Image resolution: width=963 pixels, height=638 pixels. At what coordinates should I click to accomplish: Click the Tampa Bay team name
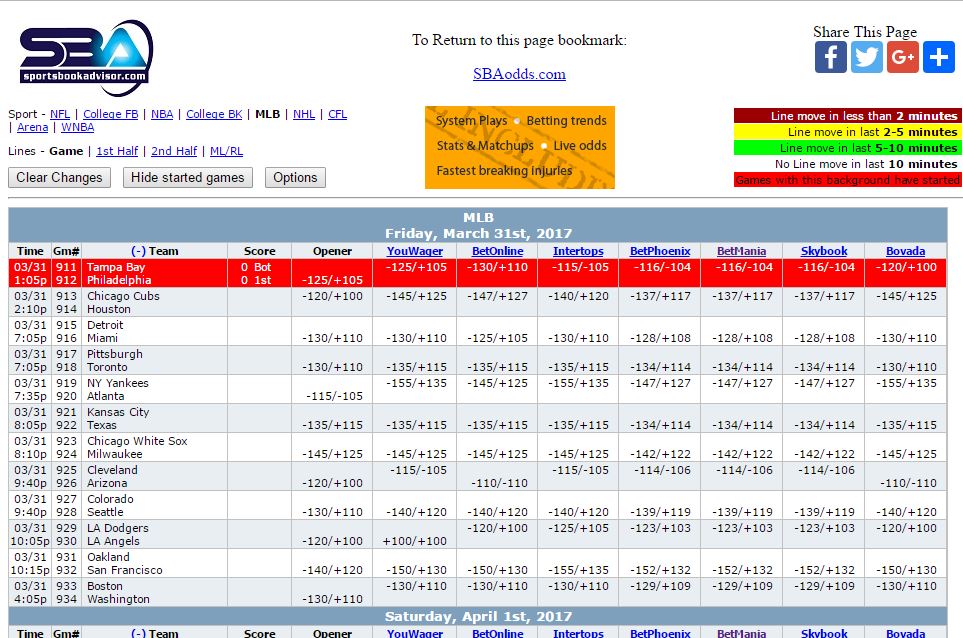pyautogui.click(x=115, y=267)
